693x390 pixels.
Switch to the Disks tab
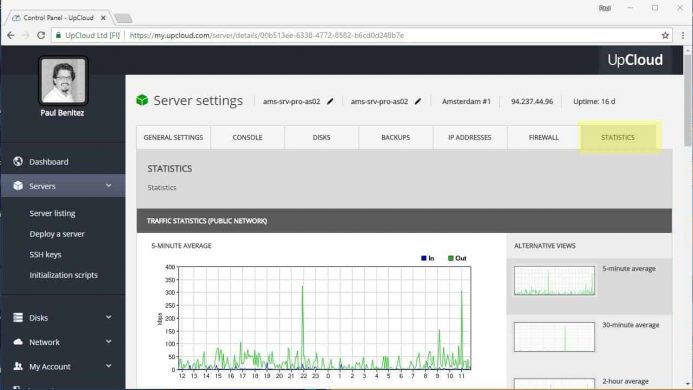coord(321,138)
